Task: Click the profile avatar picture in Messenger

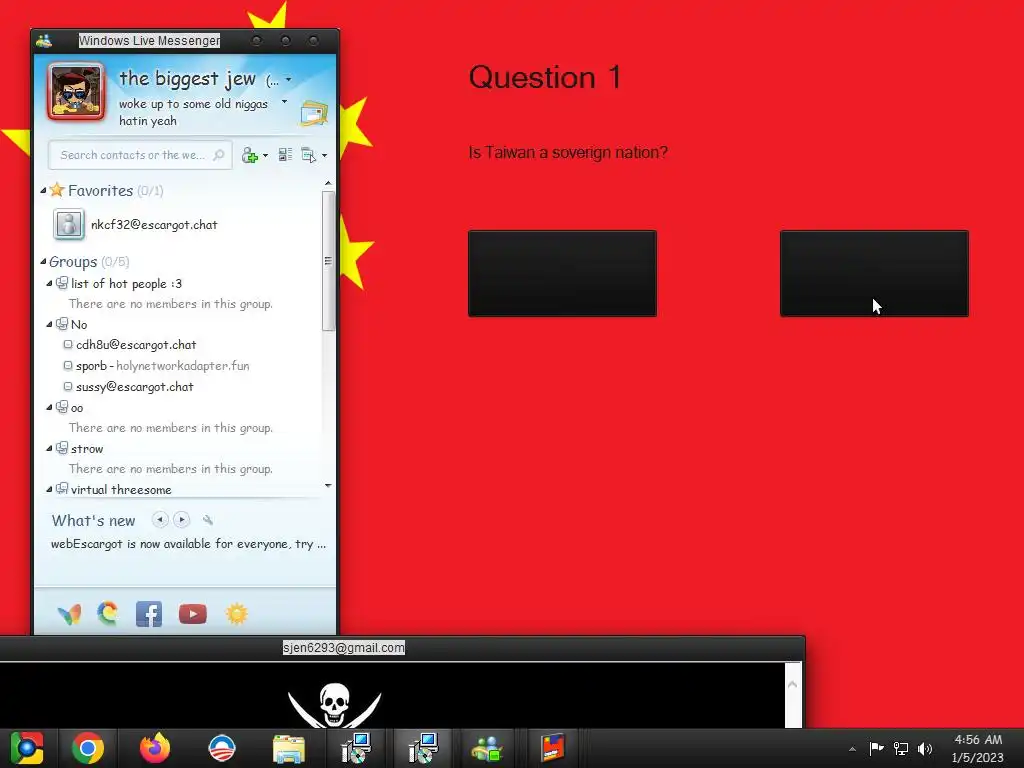Action: pos(76,91)
